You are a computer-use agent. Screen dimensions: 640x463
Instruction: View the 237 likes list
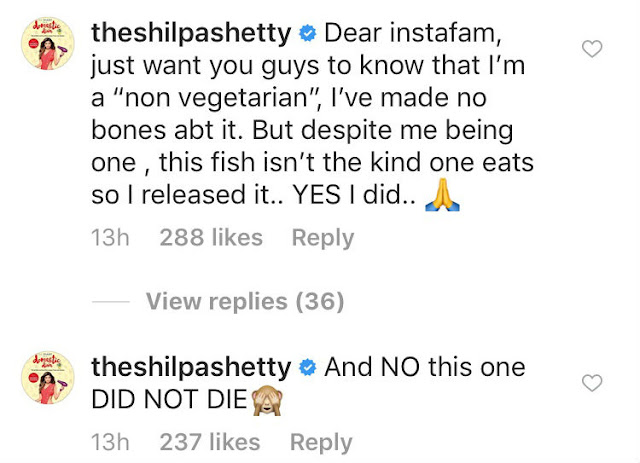[x=211, y=442]
